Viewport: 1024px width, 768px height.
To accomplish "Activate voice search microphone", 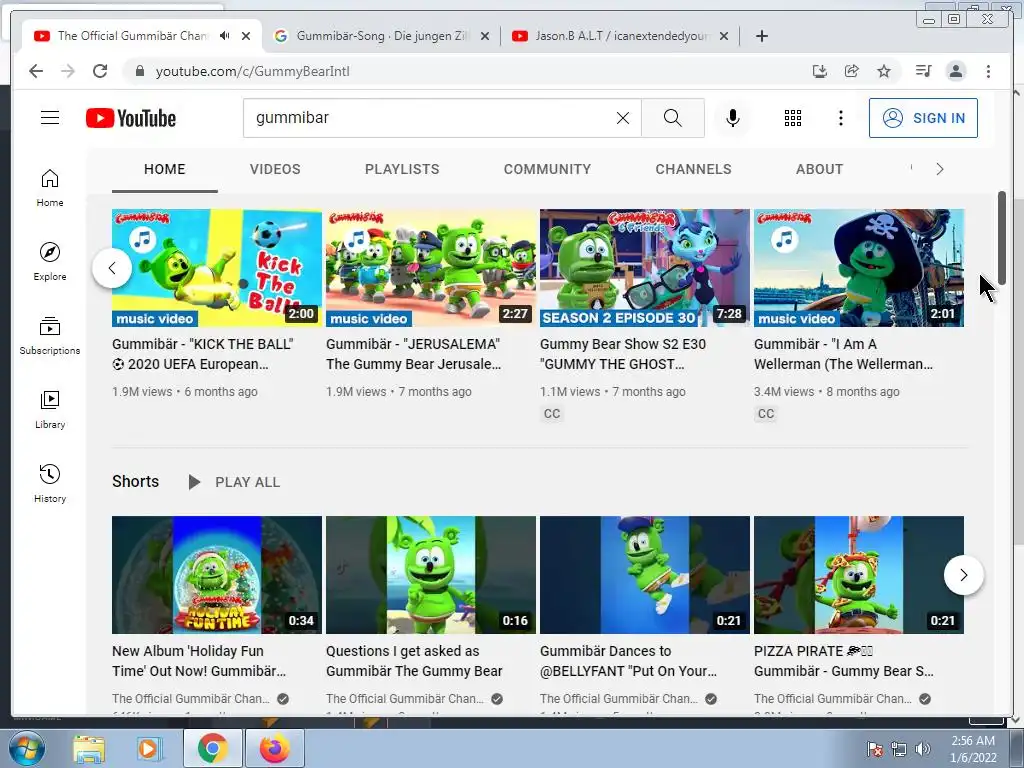I will coord(733,118).
